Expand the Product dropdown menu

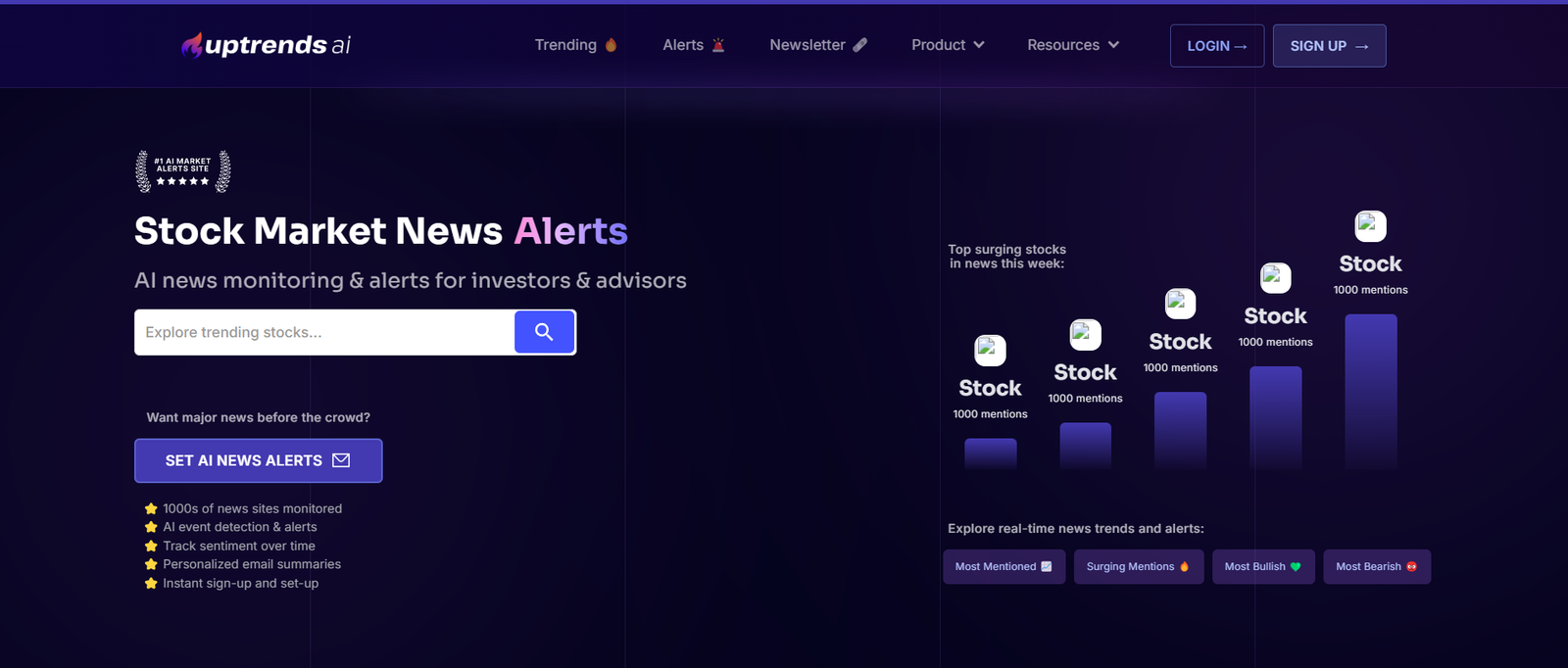[948, 45]
